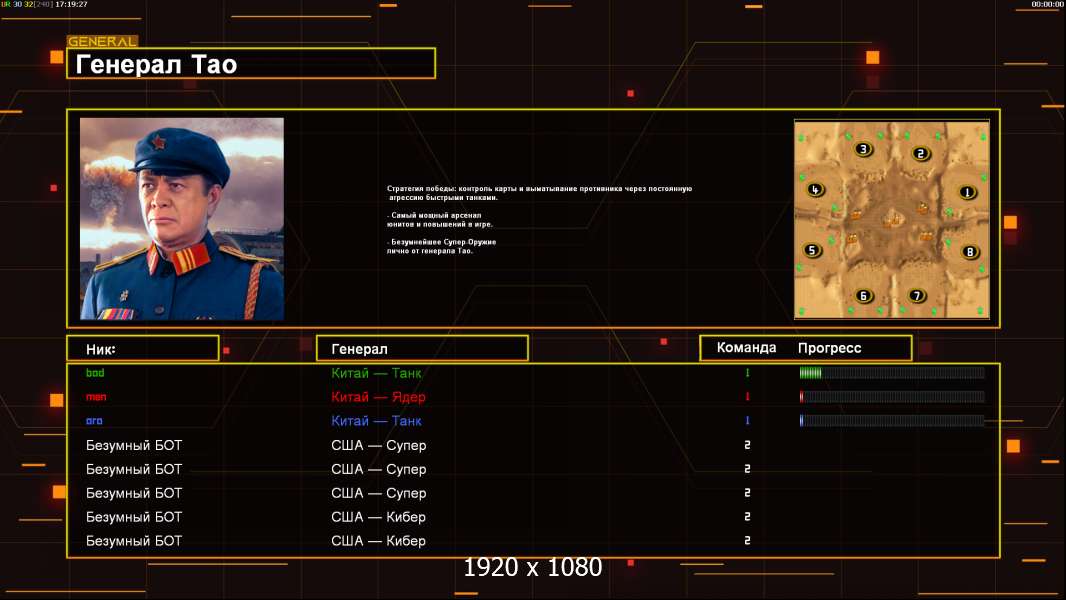Click the green player's loading progress bar
Screen dimensions: 1066x600
pos(892,372)
